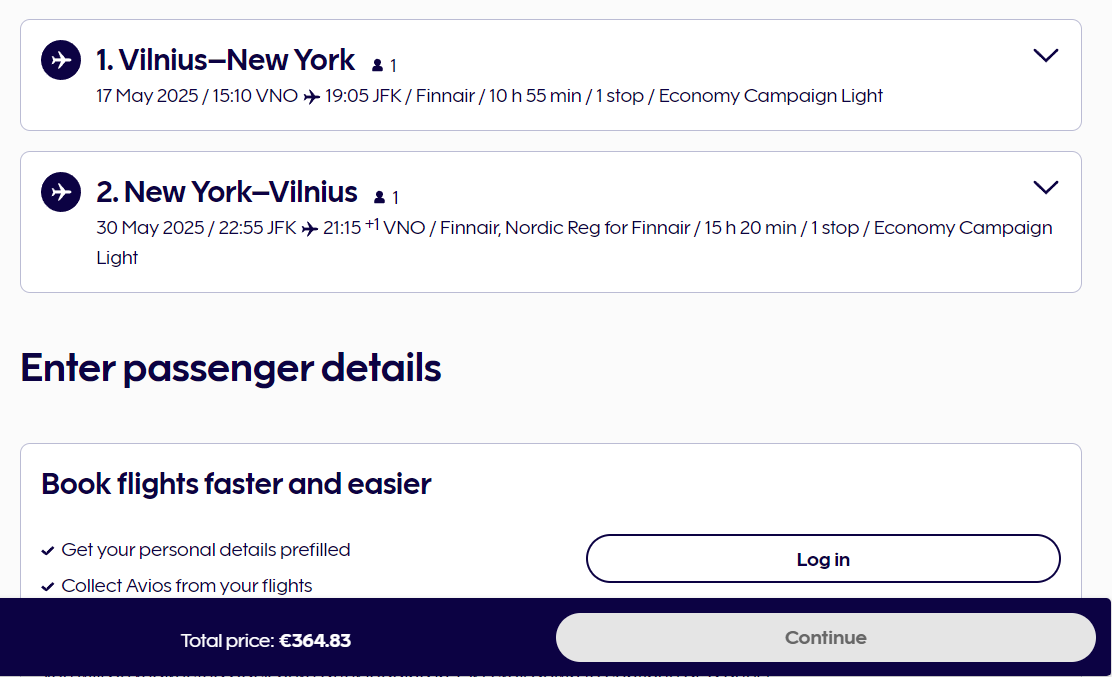
Task: Click the +1 day arrival indicator
Action: pyautogui.click(x=372, y=224)
